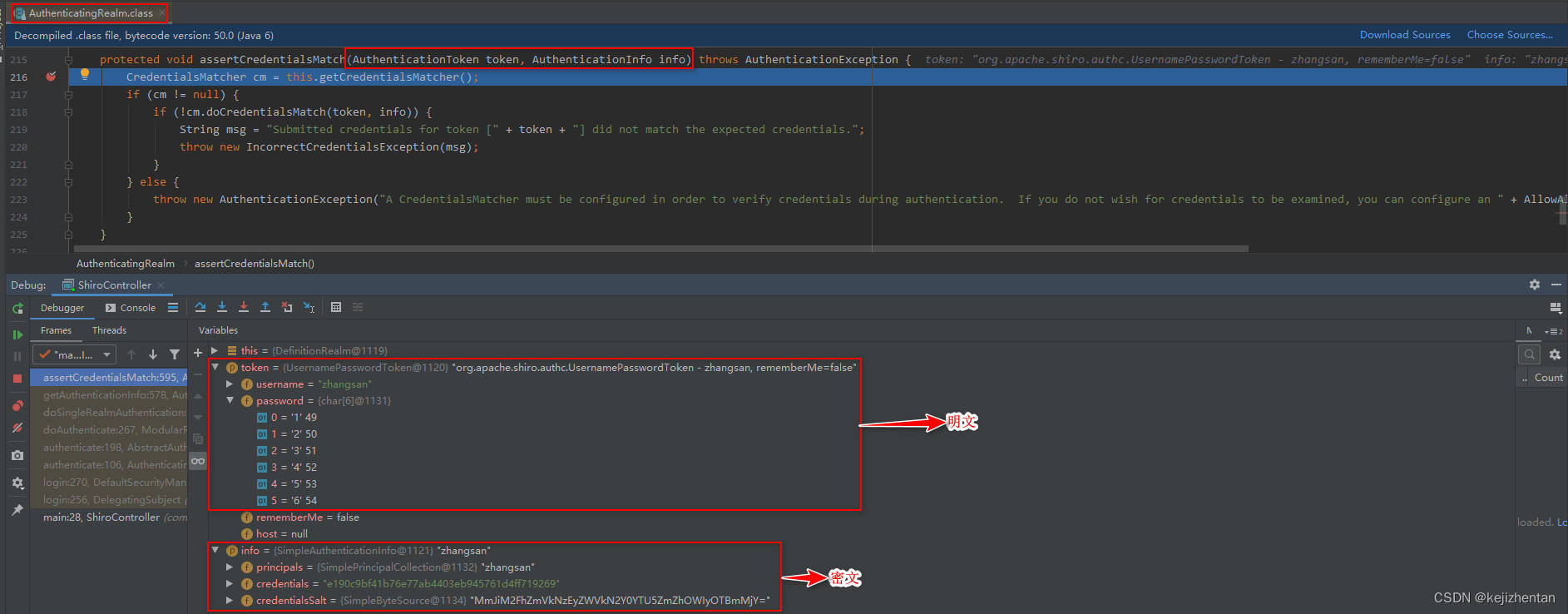Click the Count column header
1568x614 pixels.
coord(1548,378)
